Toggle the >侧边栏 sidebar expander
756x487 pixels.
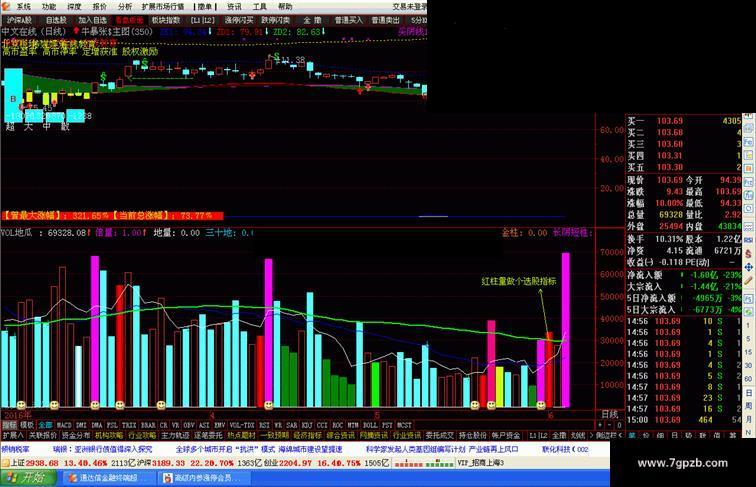(606, 435)
